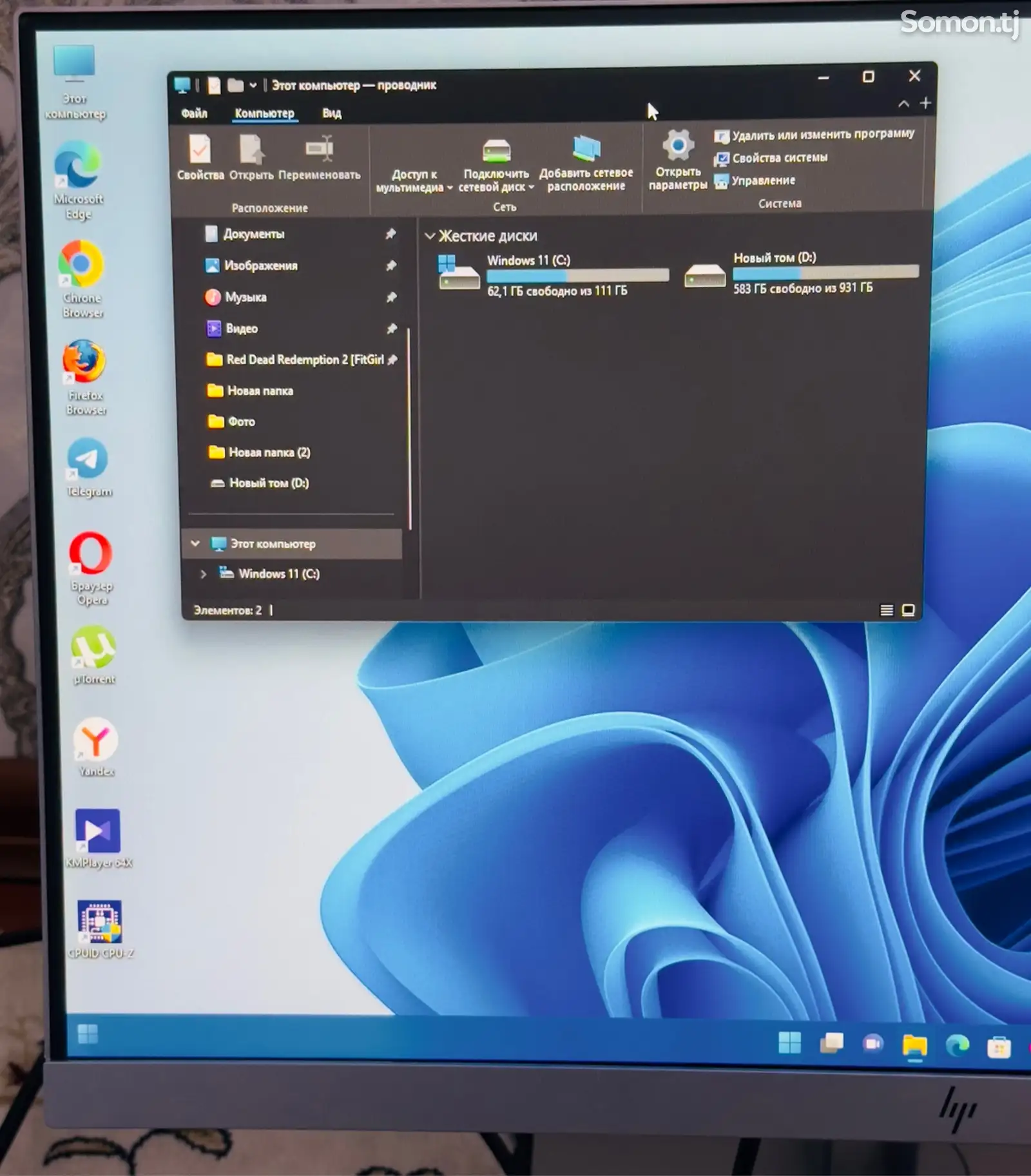This screenshot has width=1031, height=1176.
Task: Click the C: drive usage bar
Action: tap(577, 276)
